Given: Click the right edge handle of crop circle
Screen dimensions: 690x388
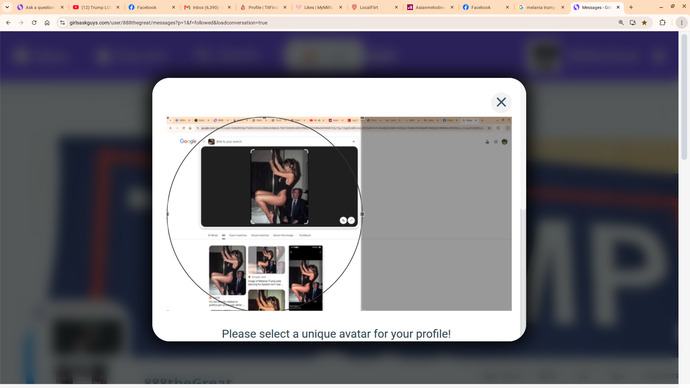Looking at the screenshot, I should click(362, 214).
